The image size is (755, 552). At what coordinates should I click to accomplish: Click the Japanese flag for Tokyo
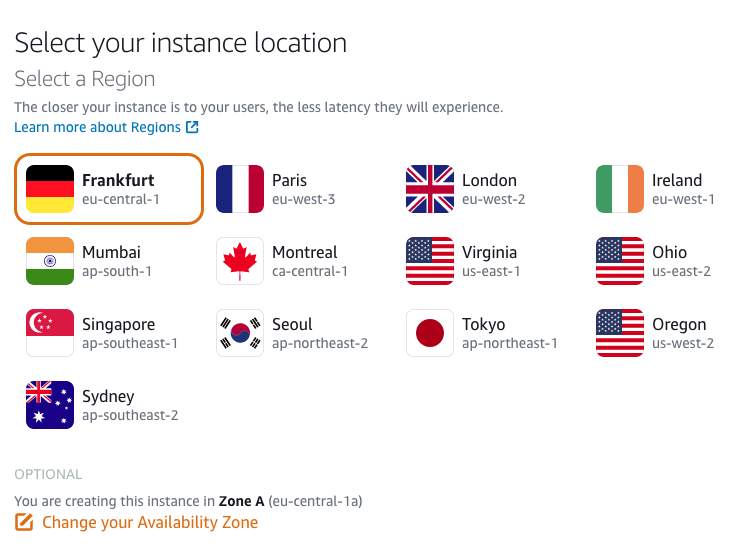tap(430, 333)
